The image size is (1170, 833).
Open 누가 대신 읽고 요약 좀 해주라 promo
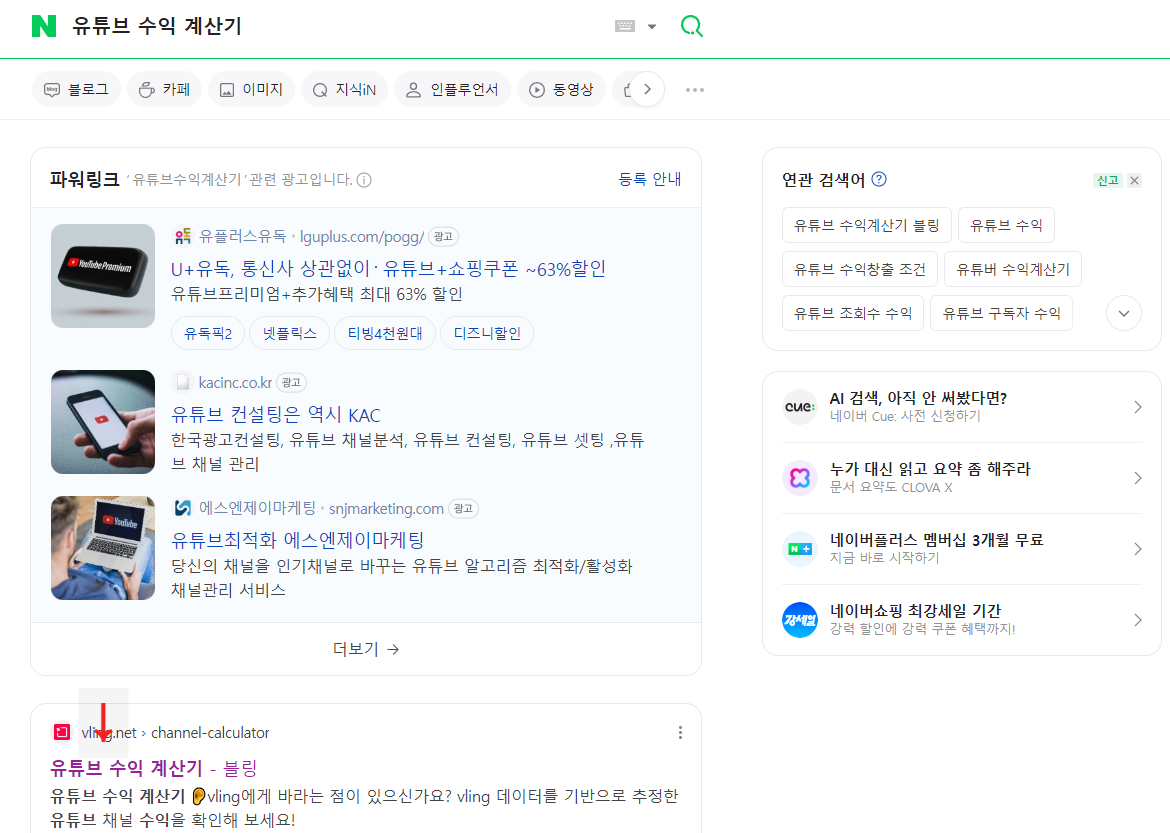point(930,469)
